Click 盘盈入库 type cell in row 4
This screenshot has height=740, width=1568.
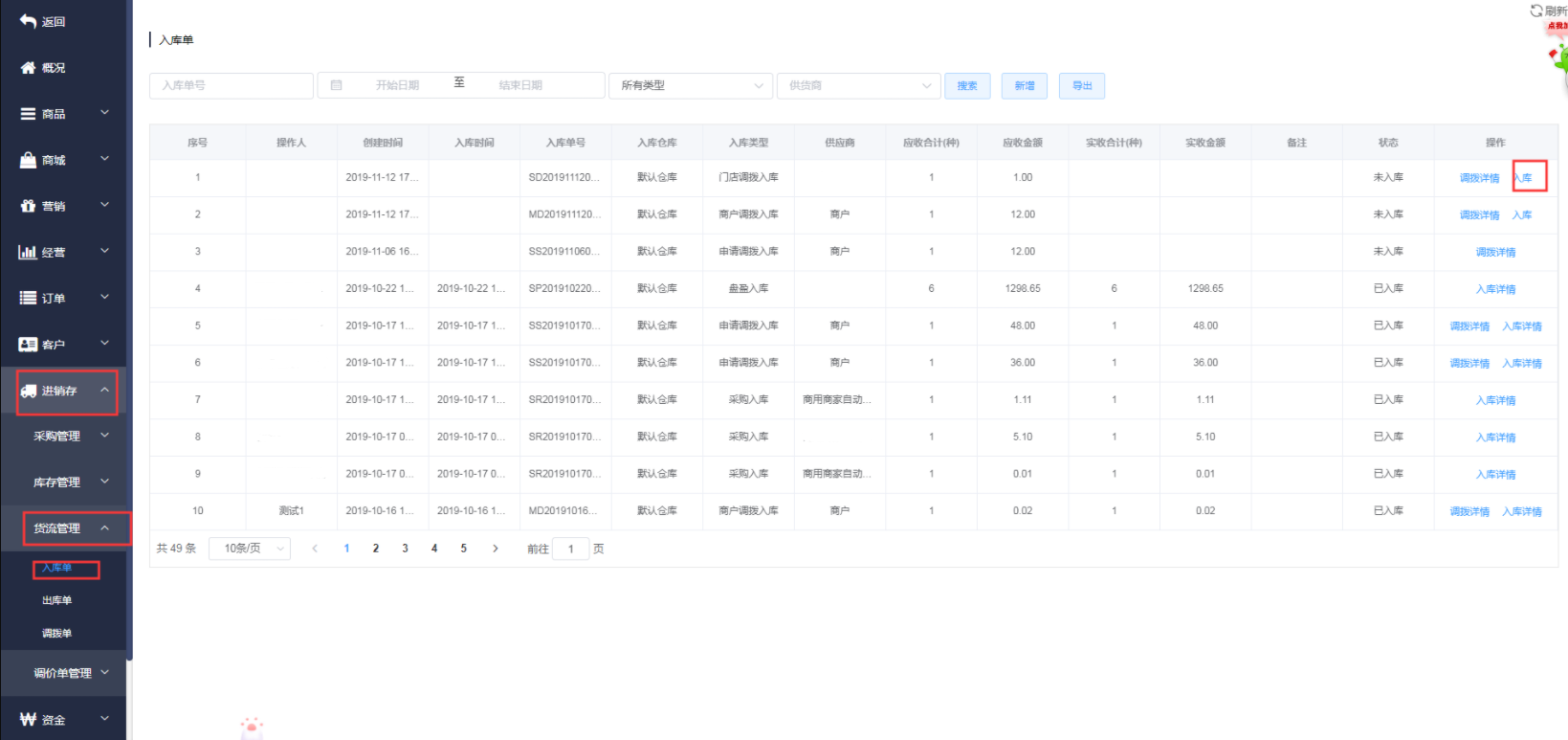click(x=748, y=288)
